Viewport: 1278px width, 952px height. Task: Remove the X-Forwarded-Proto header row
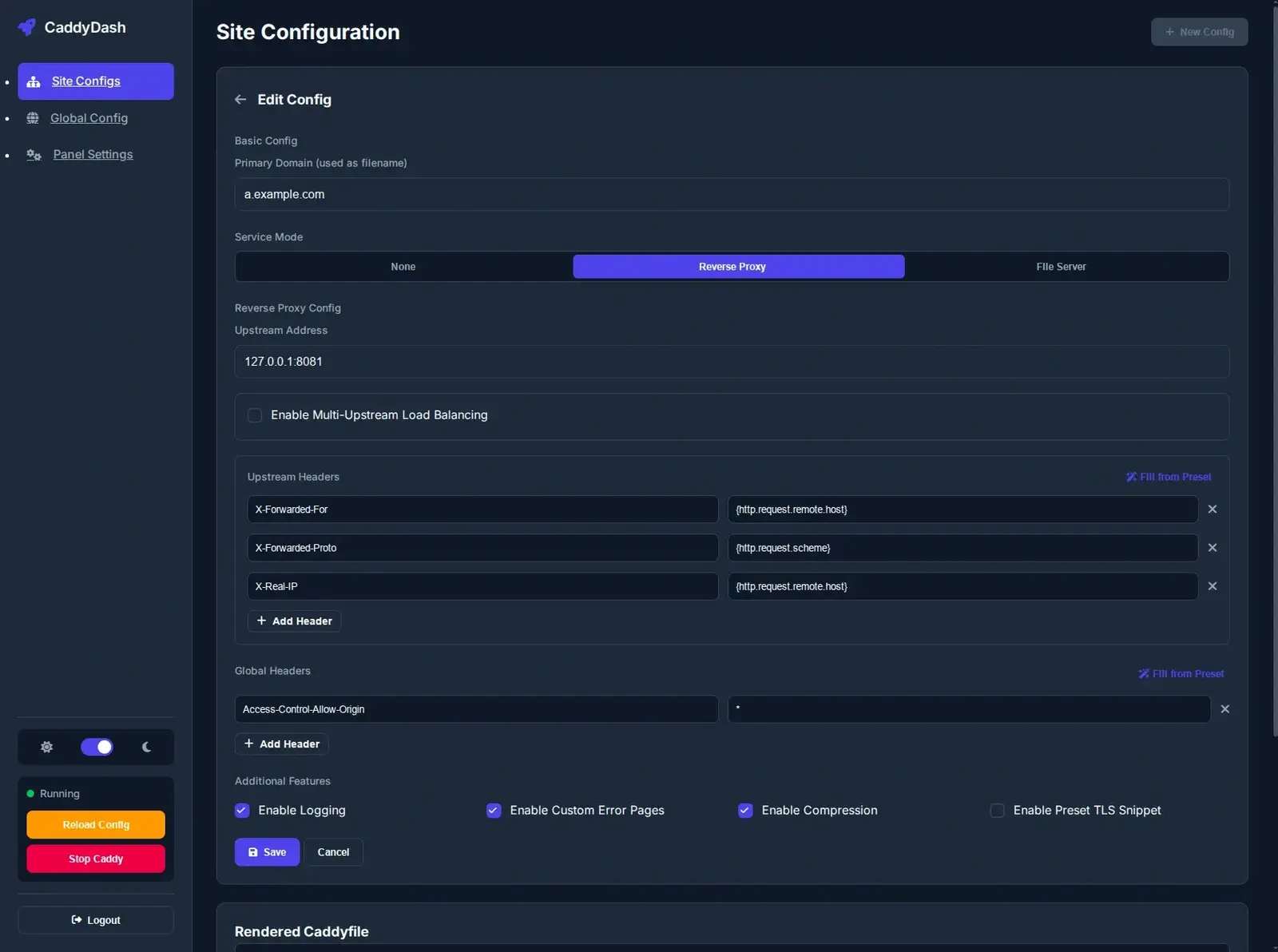point(1213,548)
